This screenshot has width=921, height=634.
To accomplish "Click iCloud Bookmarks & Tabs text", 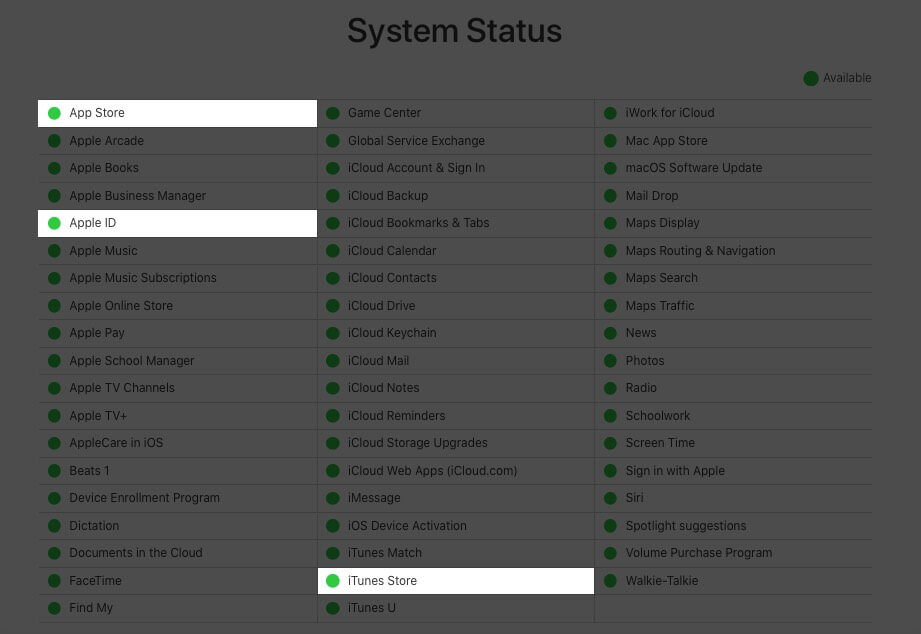I will click(418, 223).
